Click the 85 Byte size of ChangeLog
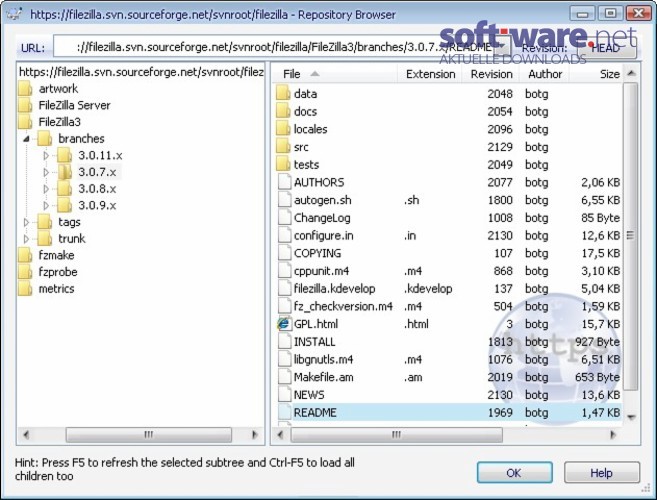Viewport: 657px width, 500px height. point(600,218)
